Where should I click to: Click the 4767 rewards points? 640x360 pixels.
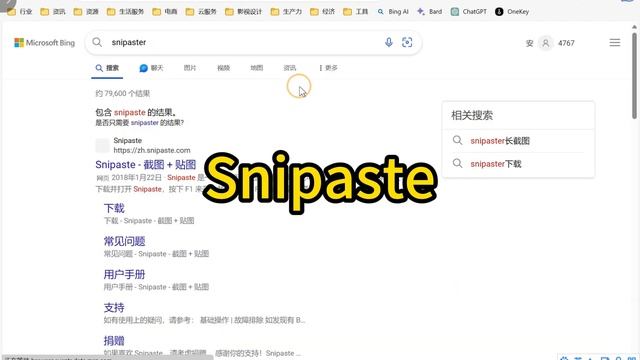566,43
